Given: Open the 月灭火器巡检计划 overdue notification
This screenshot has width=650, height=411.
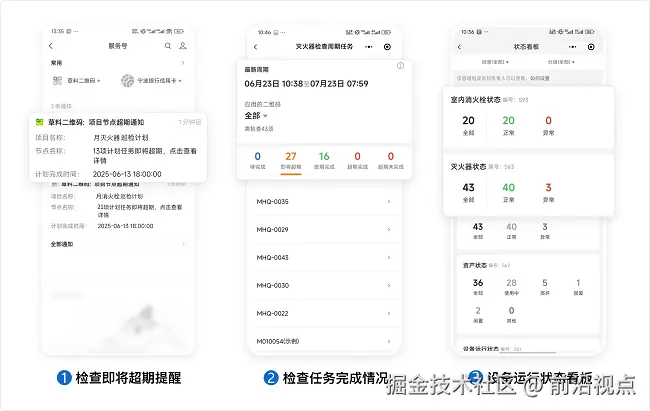Looking at the screenshot, I should point(118,147).
